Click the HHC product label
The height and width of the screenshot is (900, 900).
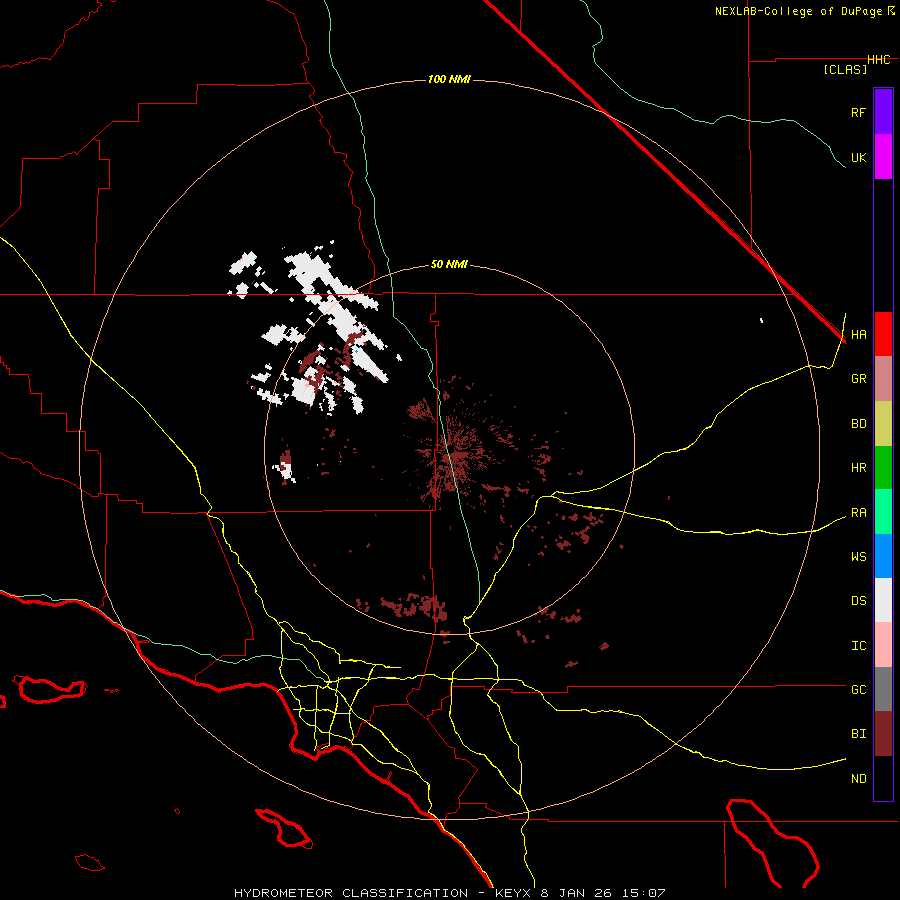pos(878,60)
